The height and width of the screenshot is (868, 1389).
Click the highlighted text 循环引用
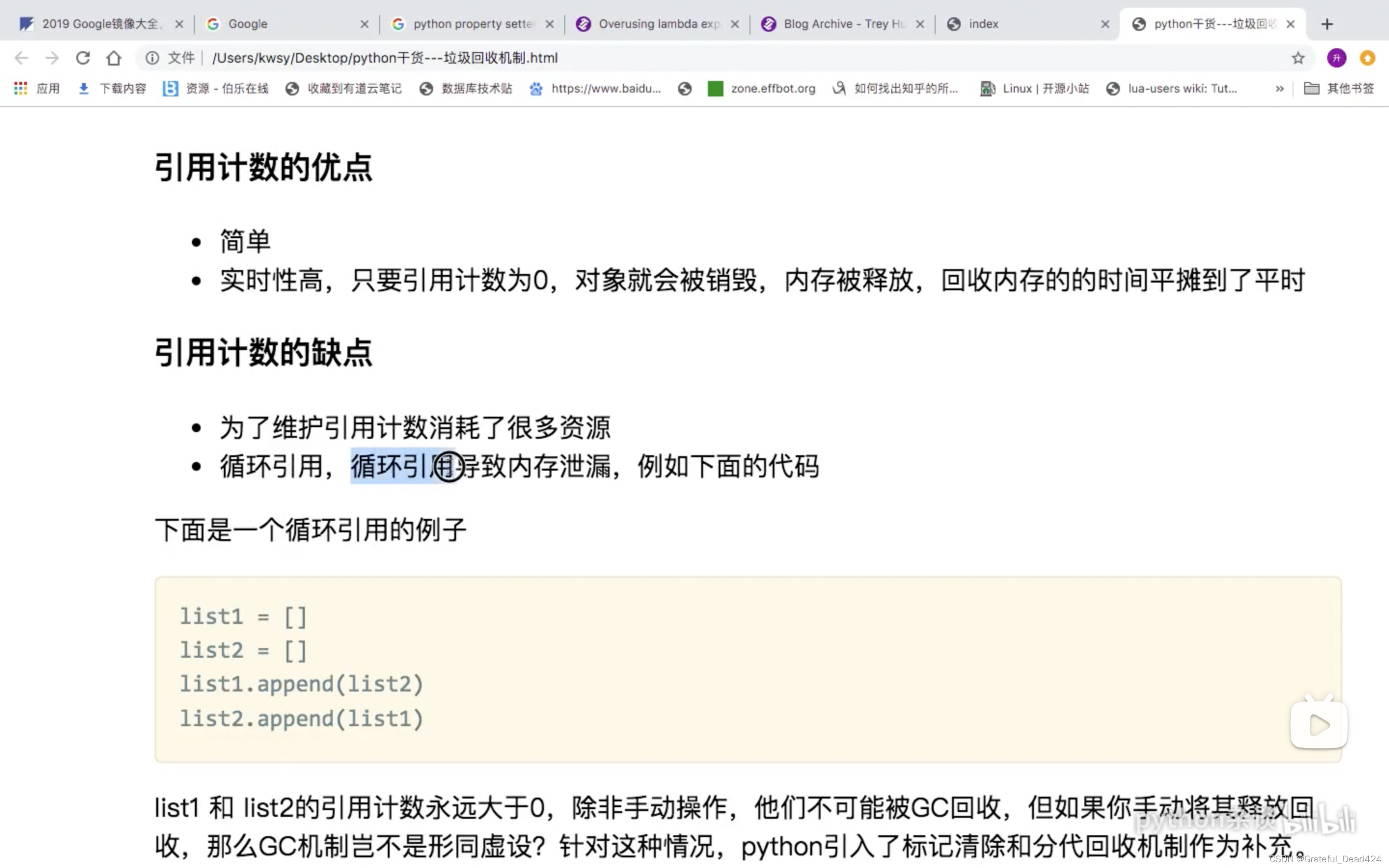[402, 466]
